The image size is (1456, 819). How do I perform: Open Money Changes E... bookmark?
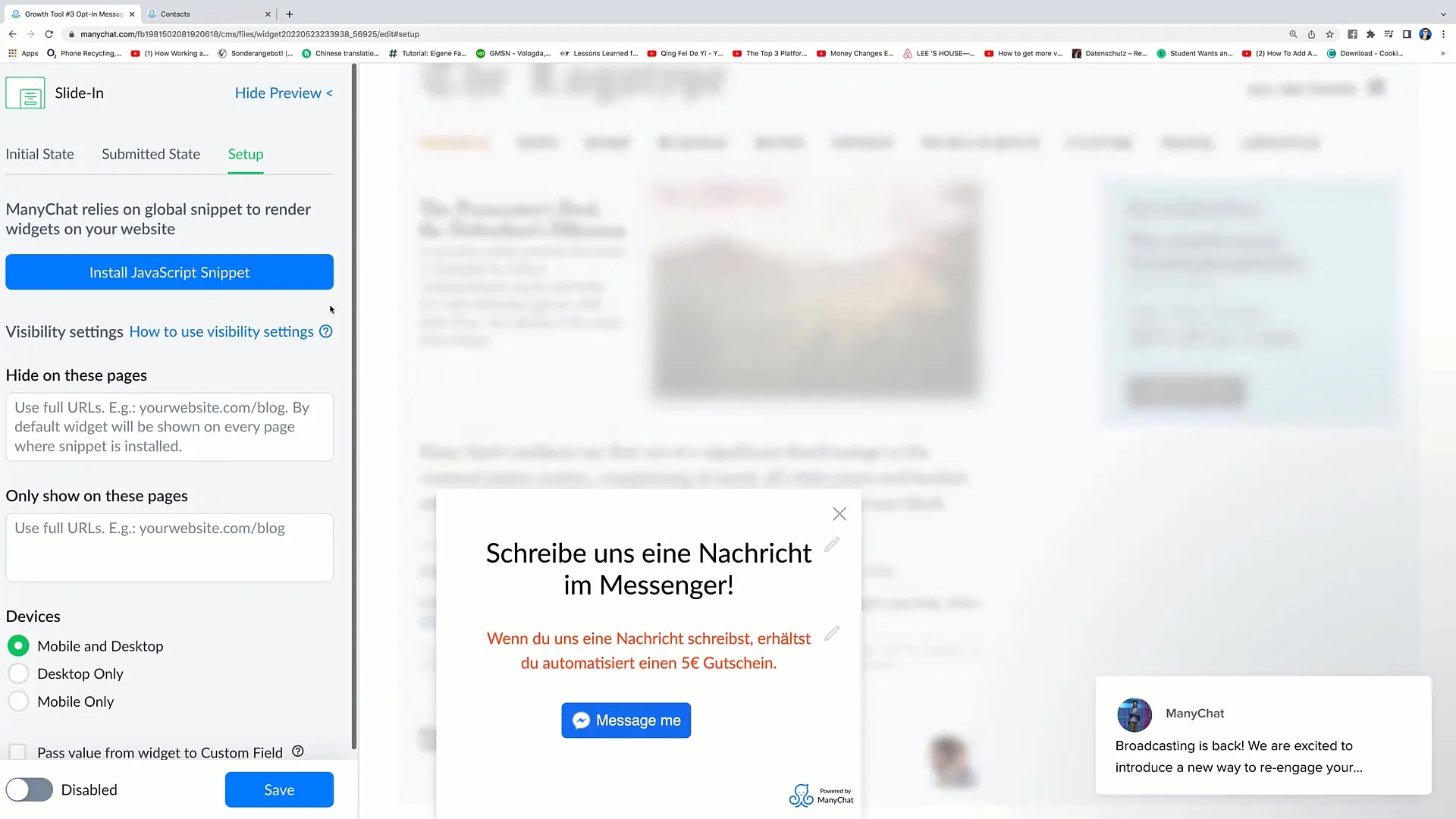point(855,53)
